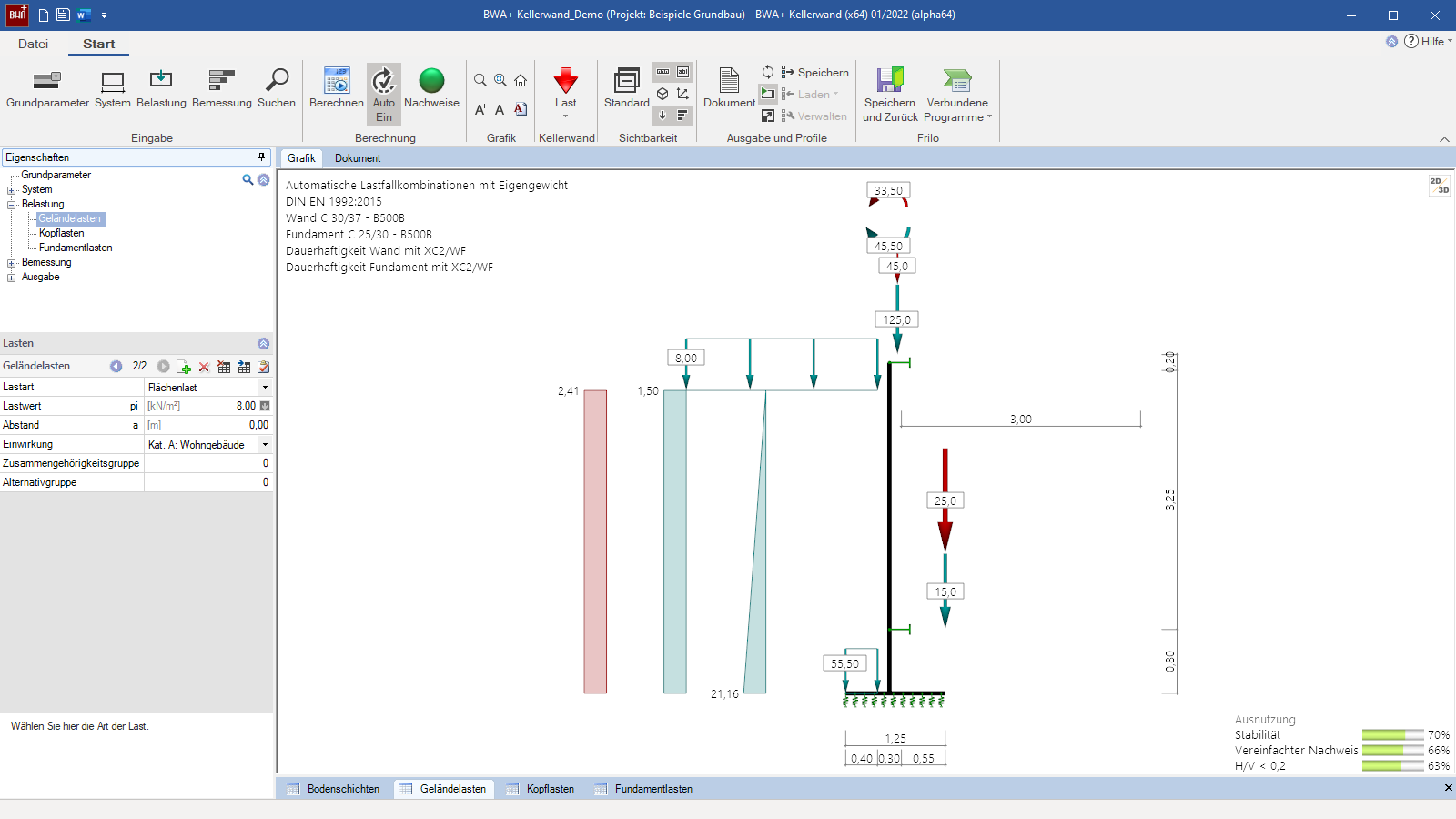The height and width of the screenshot is (819, 1456).
Task: Click the small icon beside Lastwert 8,00
Action: 265,406
